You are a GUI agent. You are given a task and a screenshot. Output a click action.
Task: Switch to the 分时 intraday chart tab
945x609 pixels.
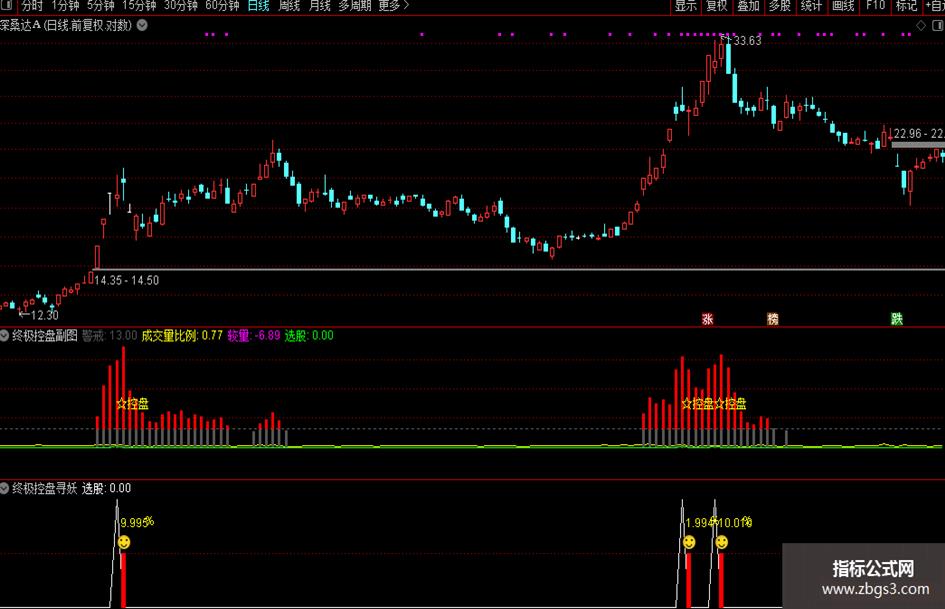(32, 6)
